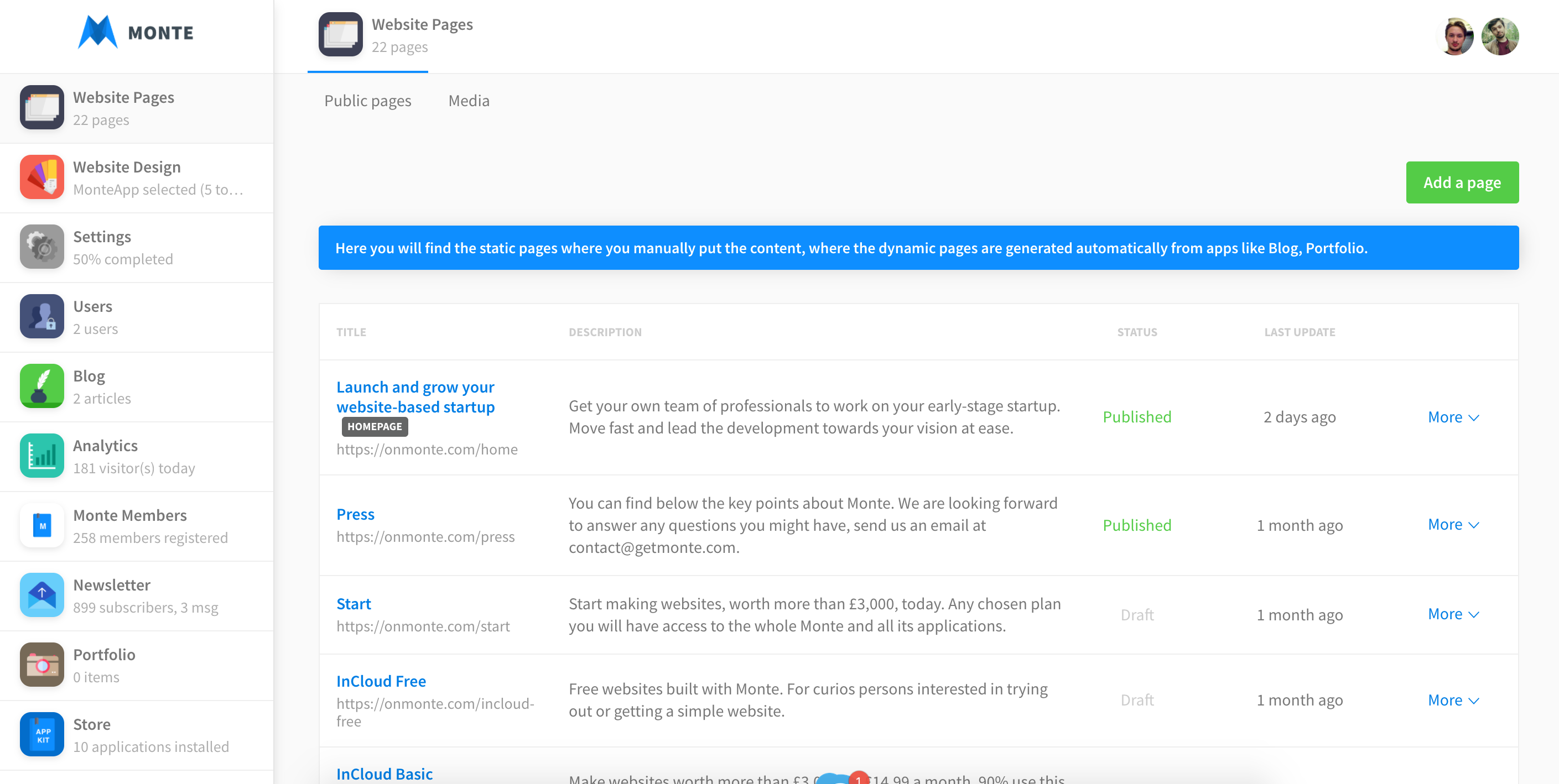The image size is (1559, 784).
Task: Click the Published status of homepage row
Action: coord(1137,417)
